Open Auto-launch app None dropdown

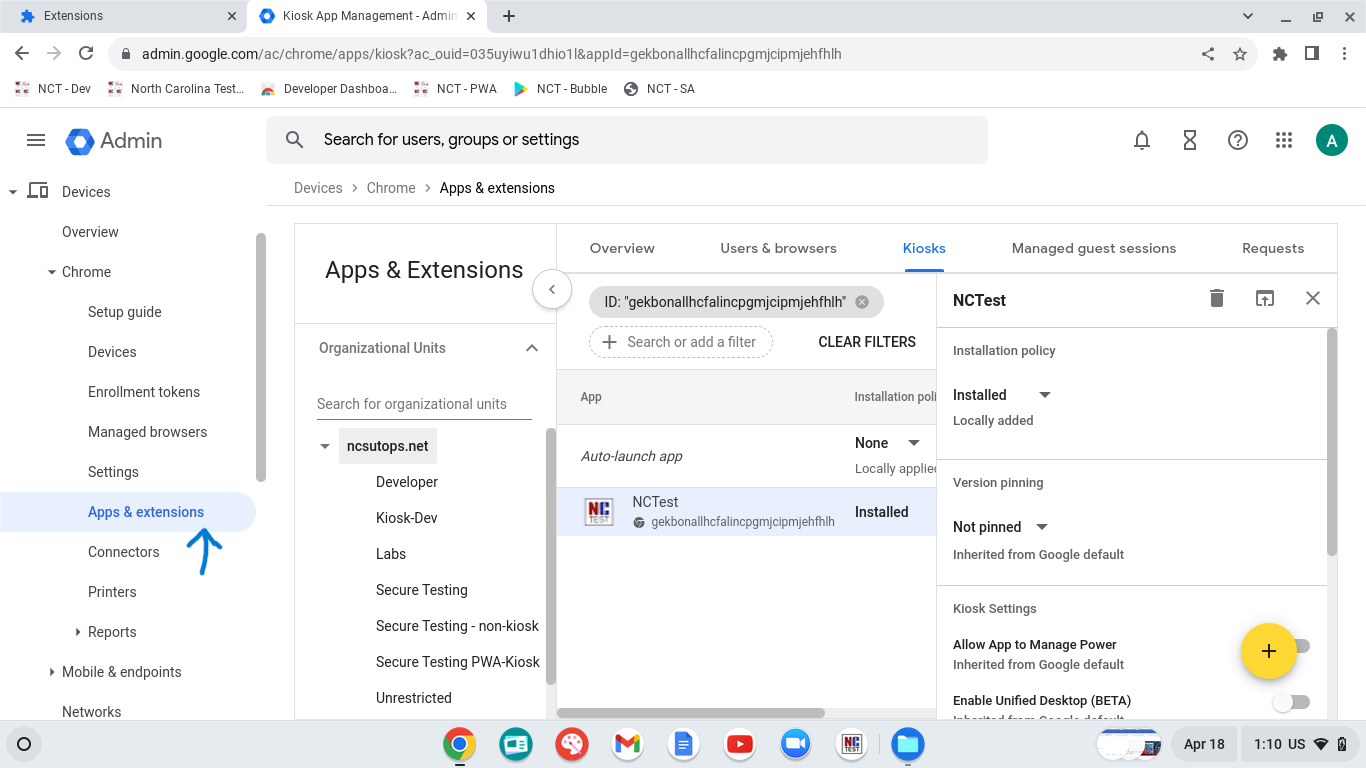[888, 443]
